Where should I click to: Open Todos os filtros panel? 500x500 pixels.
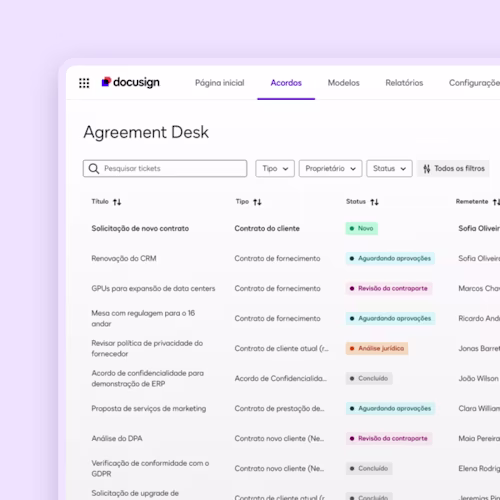click(x=453, y=169)
